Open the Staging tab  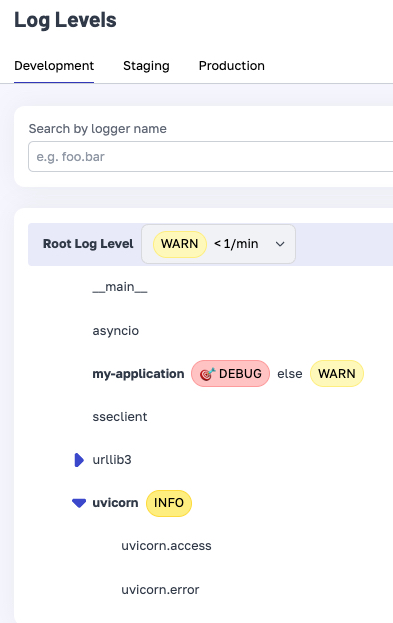pos(146,66)
